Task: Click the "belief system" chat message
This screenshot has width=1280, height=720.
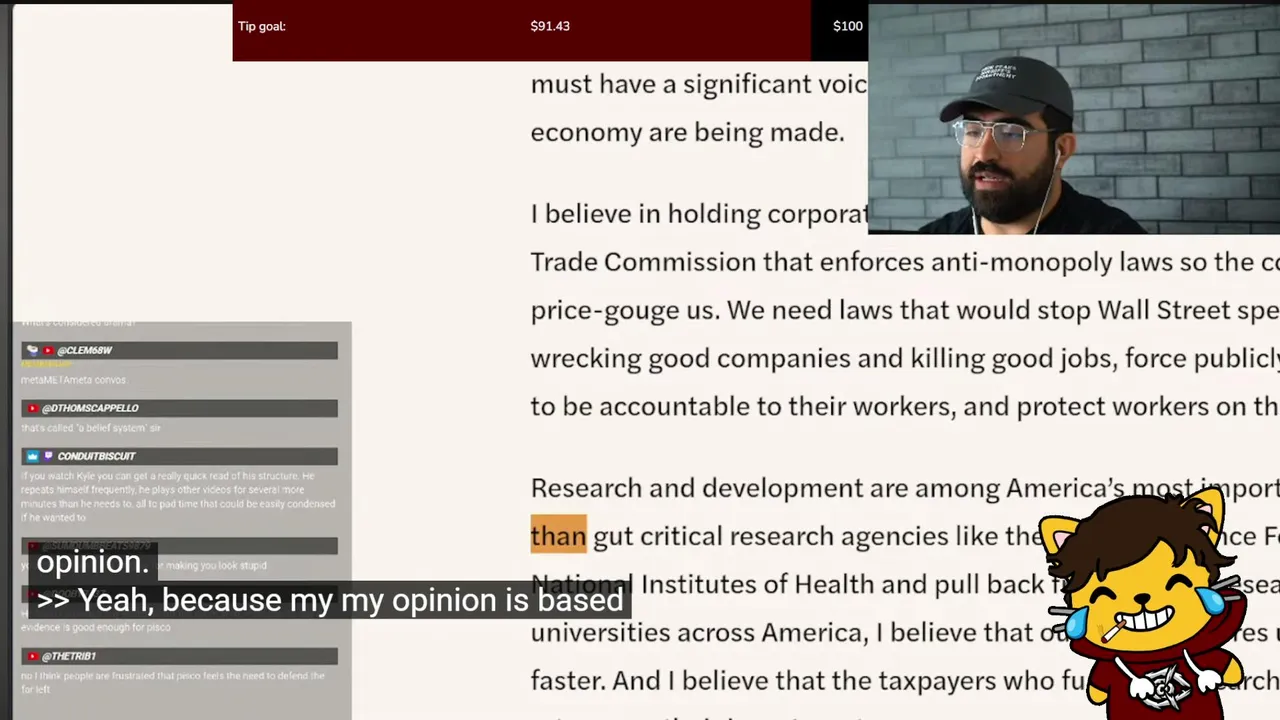Action: click(91, 428)
